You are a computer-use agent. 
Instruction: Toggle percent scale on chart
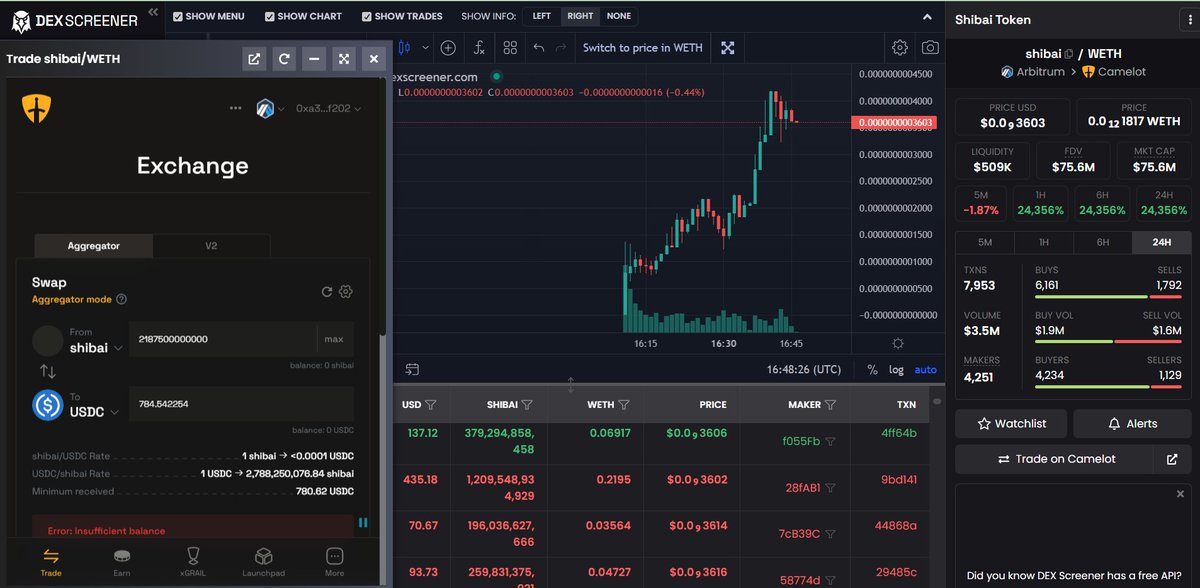click(x=872, y=369)
